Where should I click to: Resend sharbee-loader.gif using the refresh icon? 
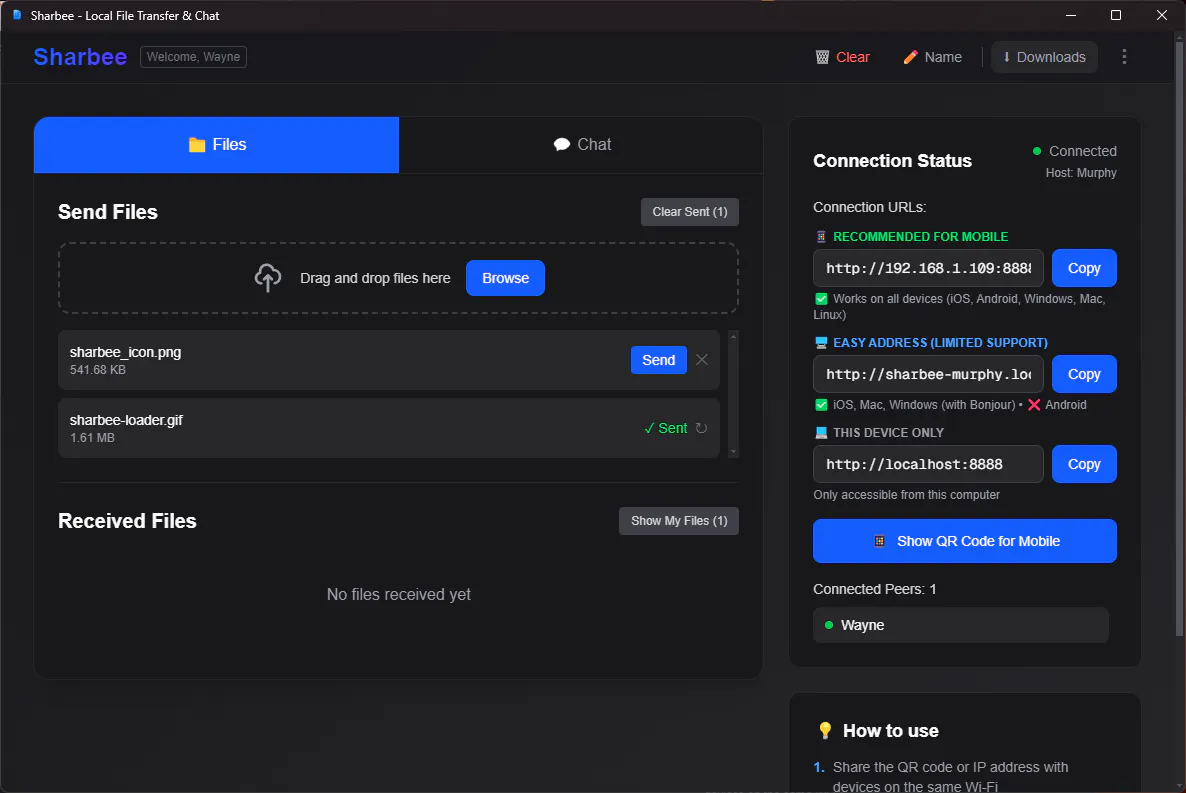pyautogui.click(x=701, y=428)
